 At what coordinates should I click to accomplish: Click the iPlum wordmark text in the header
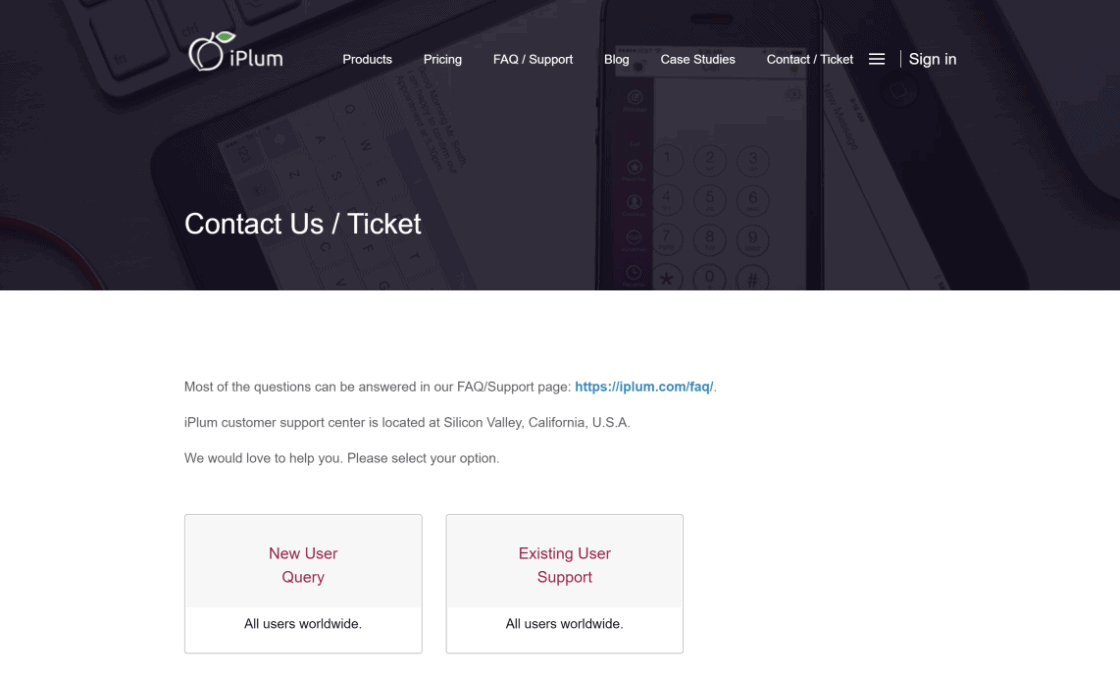pos(256,57)
